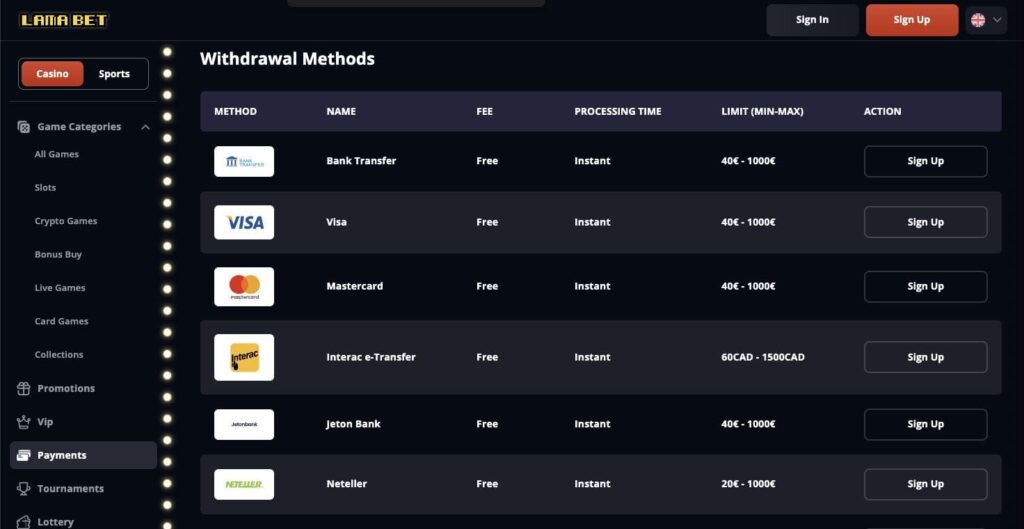Image resolution: width=1024 pixels, height=529 pixels.
Task: Click Instant in the Jeton Bank row
Action: (592, 424)
